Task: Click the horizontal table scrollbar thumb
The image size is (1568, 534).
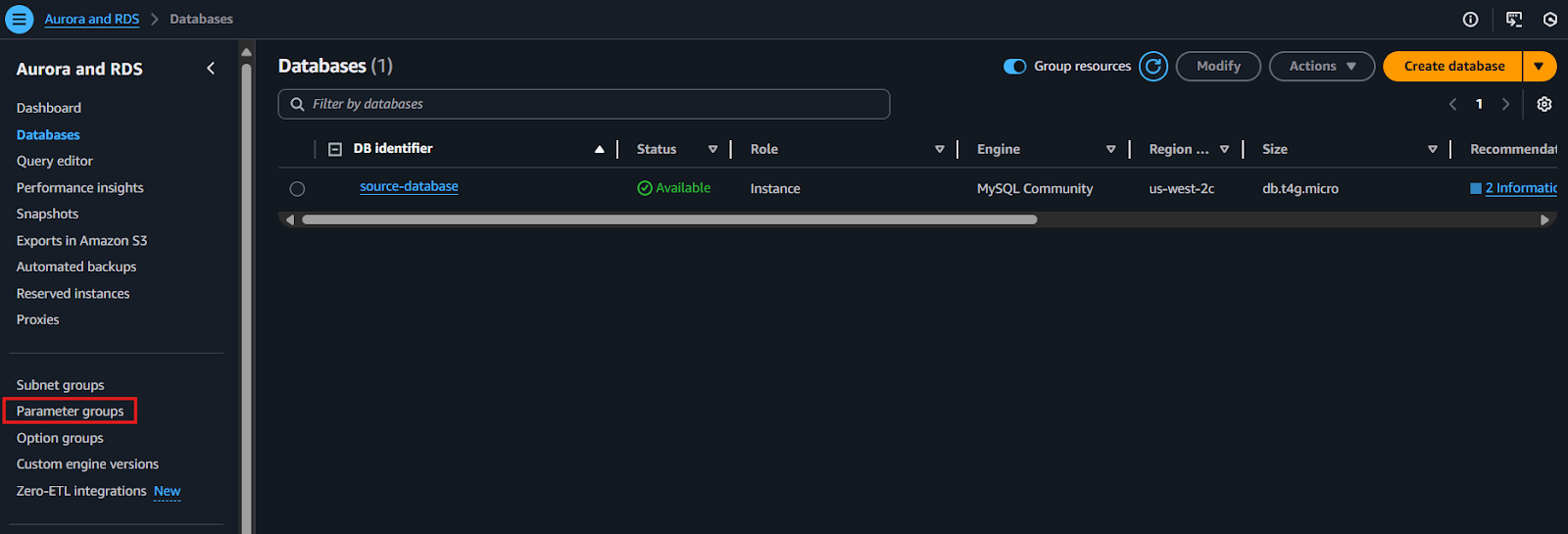Action: point(669,219)
